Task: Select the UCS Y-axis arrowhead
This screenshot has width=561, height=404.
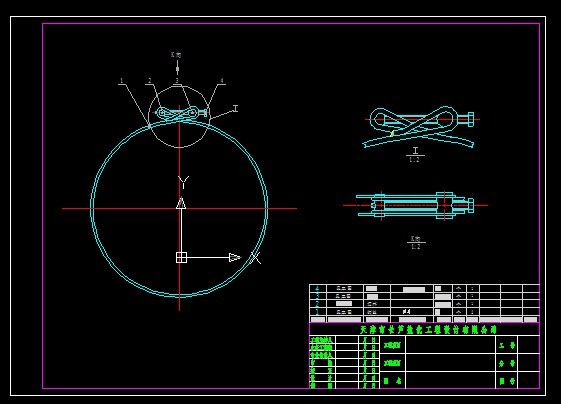Action: [x=181, y=203]
